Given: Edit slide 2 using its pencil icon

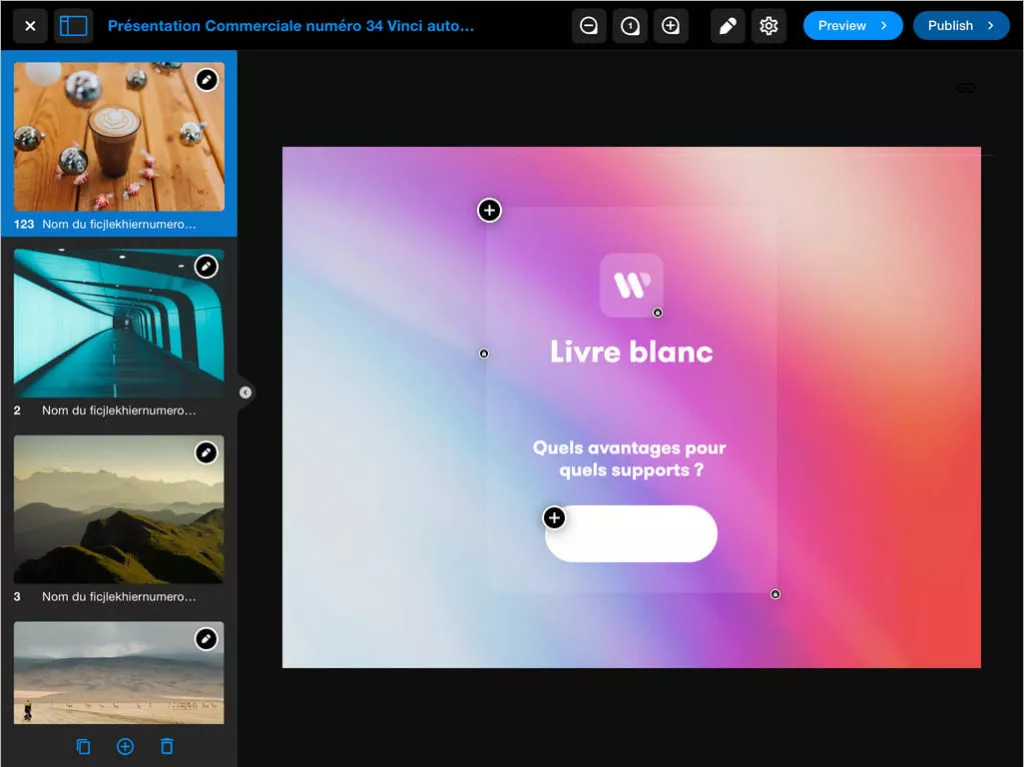Looking at the screenshot, I should [x=206, y=267].
